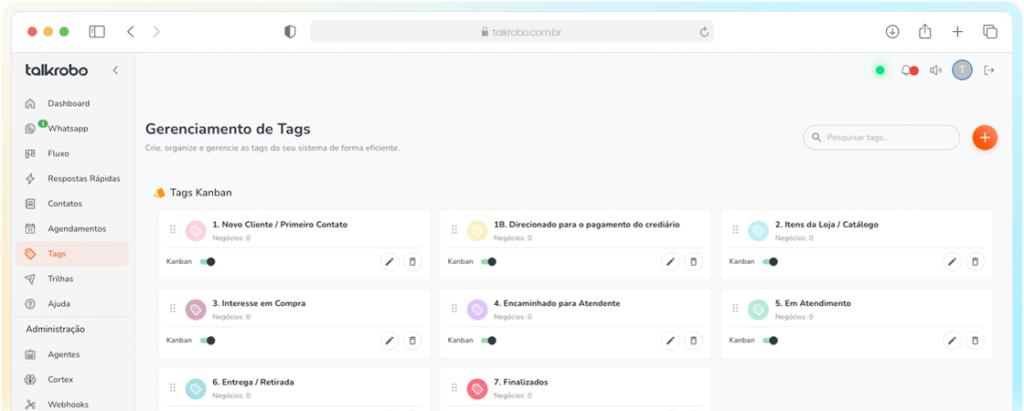Click the orange add new tag button

pyautogui.click(x=984, y=138)
